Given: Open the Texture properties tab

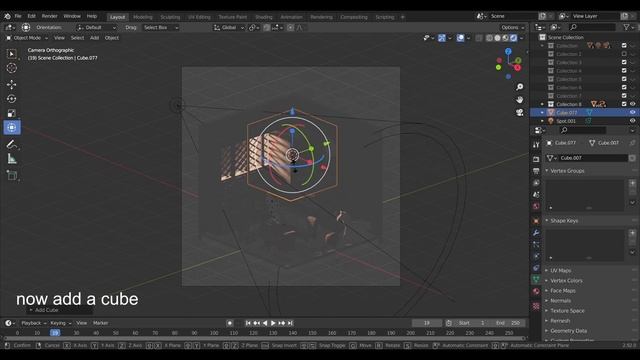Looking at the screenshot, I should [x=536, y=306].
